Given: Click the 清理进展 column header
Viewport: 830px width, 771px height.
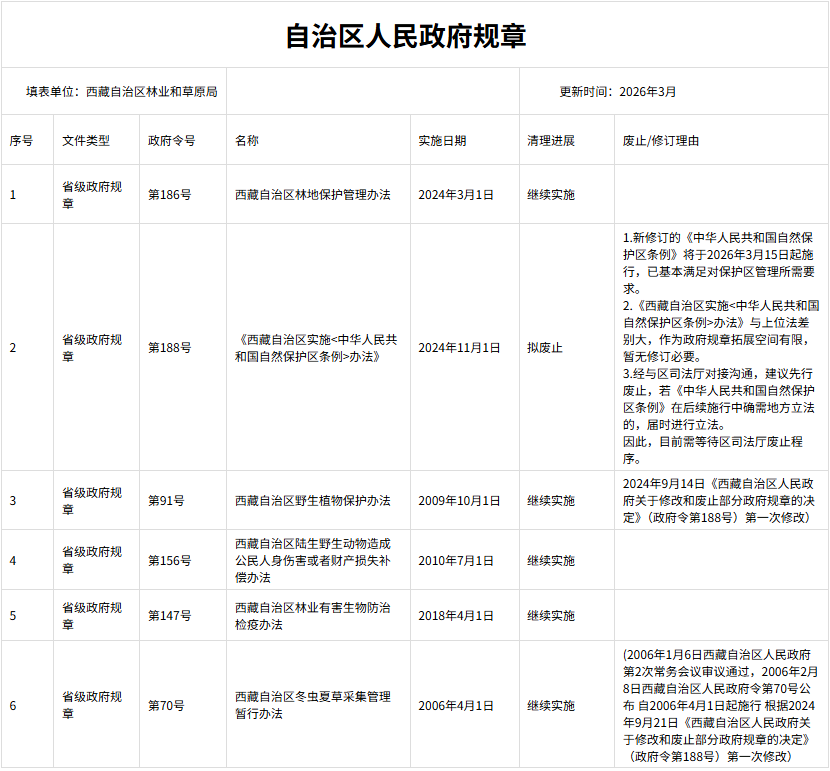Looking at the screenshot, I should pyautogui.click(x=551, y=141).
